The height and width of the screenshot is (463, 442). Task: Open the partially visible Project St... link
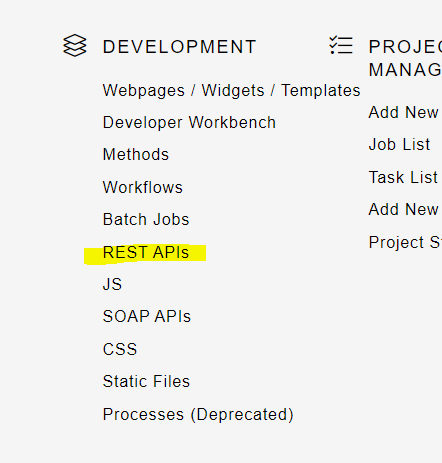click(x=405, y=242)
